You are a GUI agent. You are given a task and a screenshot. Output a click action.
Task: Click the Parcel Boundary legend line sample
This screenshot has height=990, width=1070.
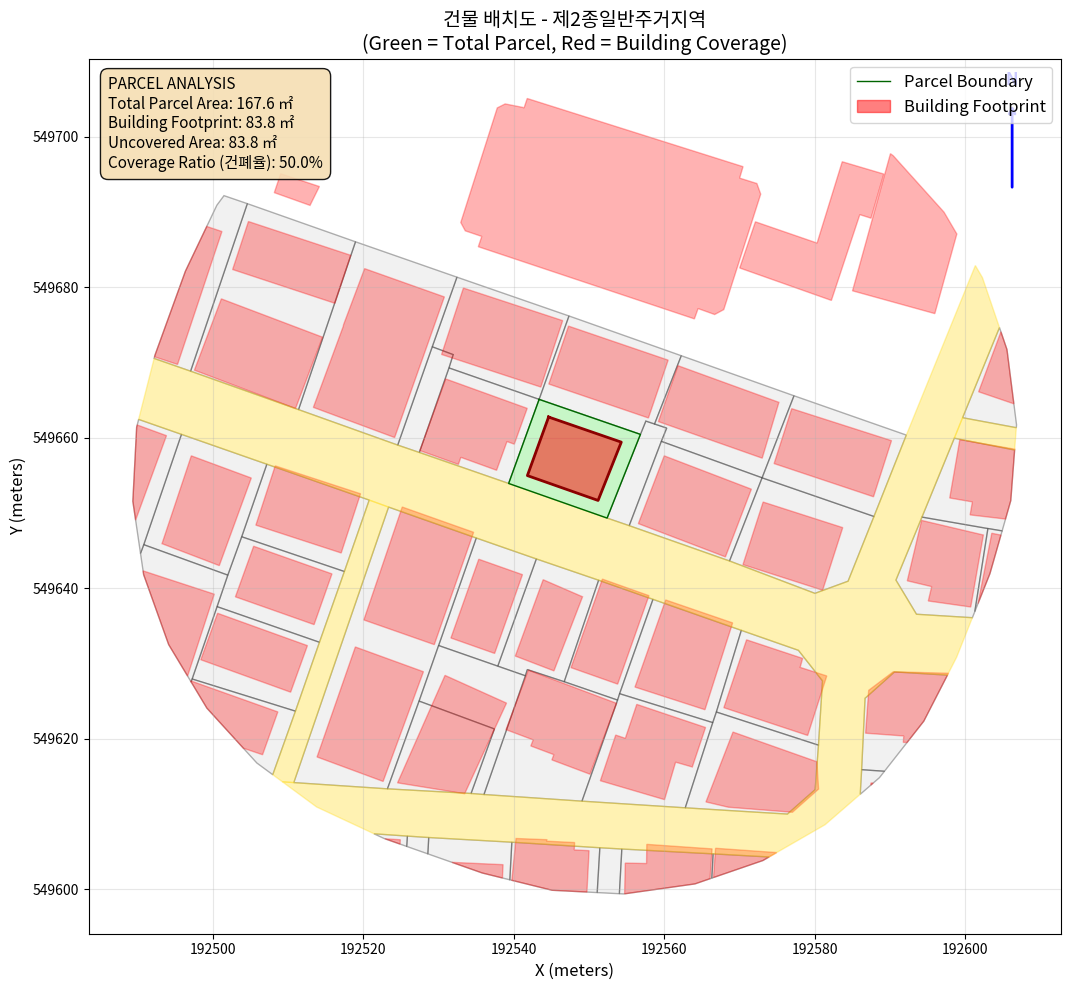[875, 81]
